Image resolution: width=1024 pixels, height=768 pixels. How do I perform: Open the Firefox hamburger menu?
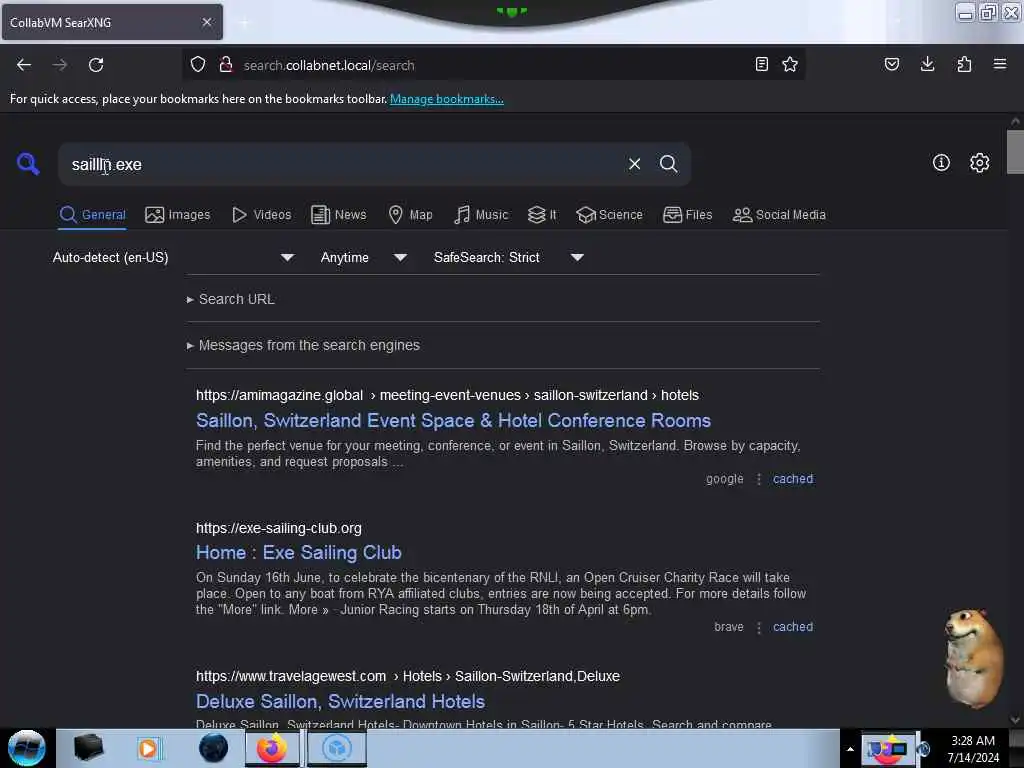1000,64
